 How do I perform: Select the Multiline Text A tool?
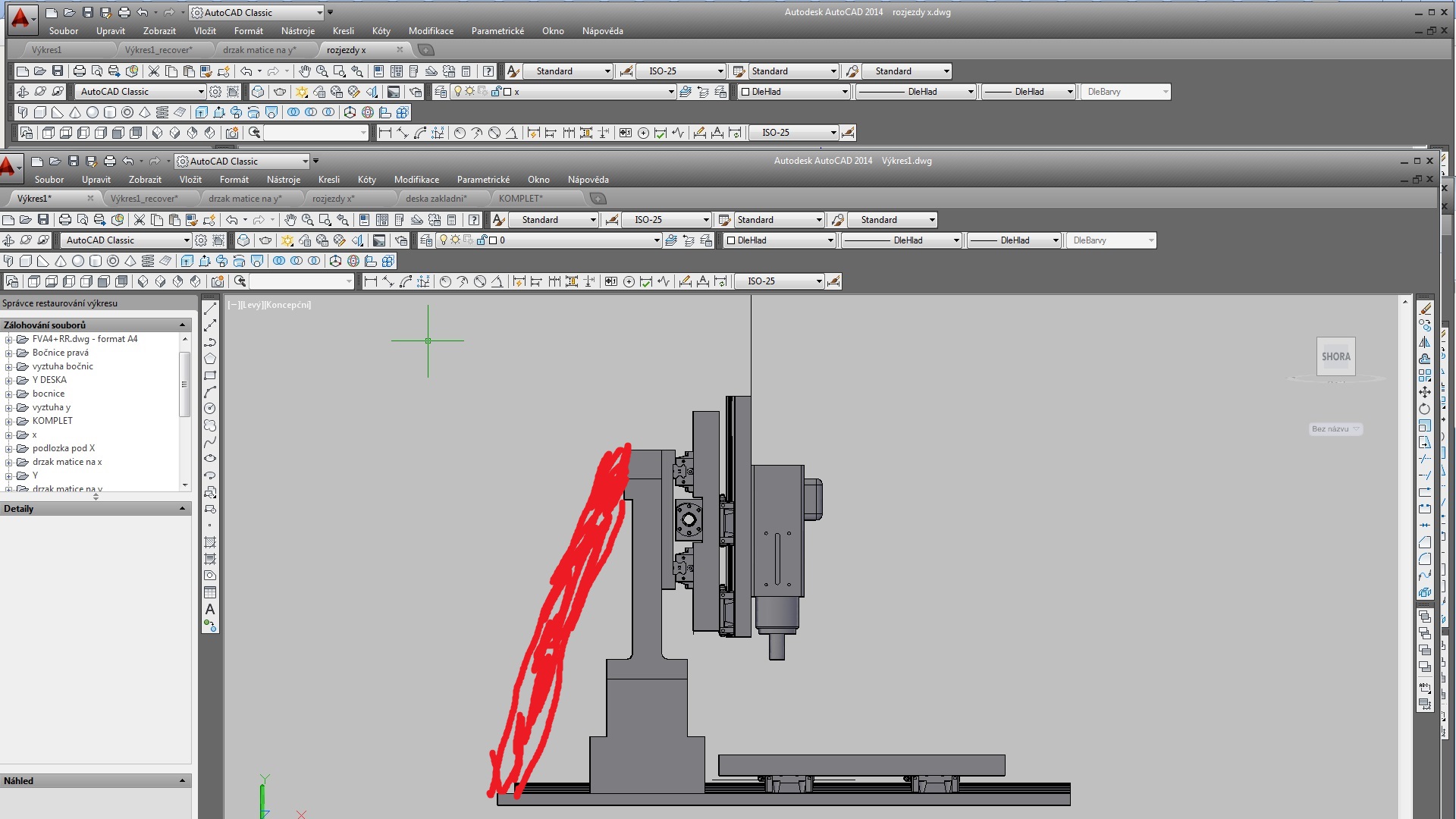click(210, 609)
